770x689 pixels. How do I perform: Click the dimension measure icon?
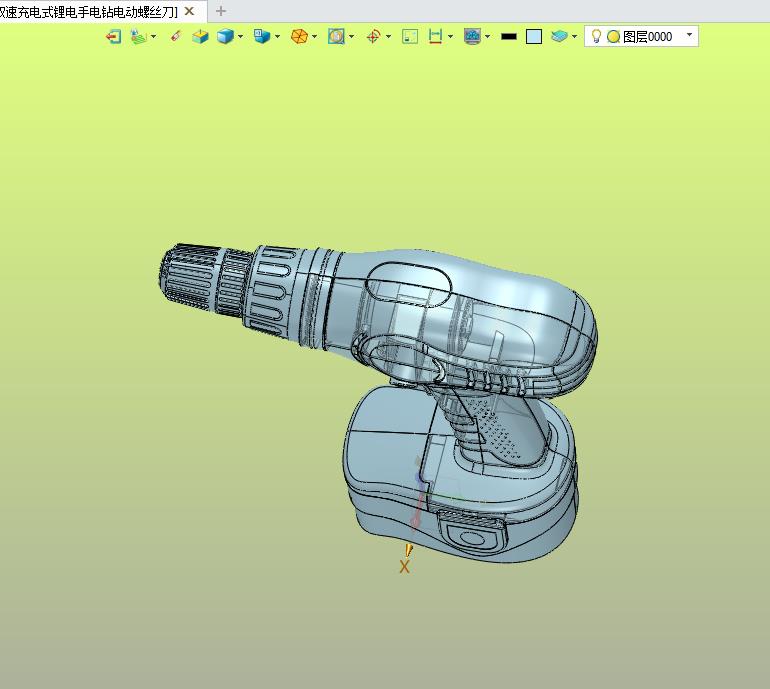pyautogui.click(x=435, y=36)
